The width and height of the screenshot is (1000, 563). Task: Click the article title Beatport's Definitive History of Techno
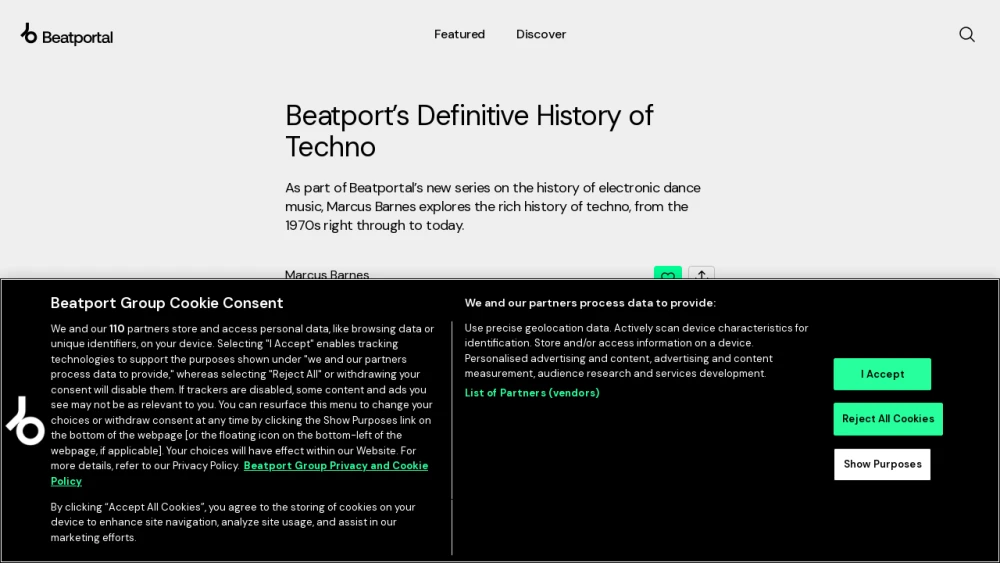coord(469,131)
